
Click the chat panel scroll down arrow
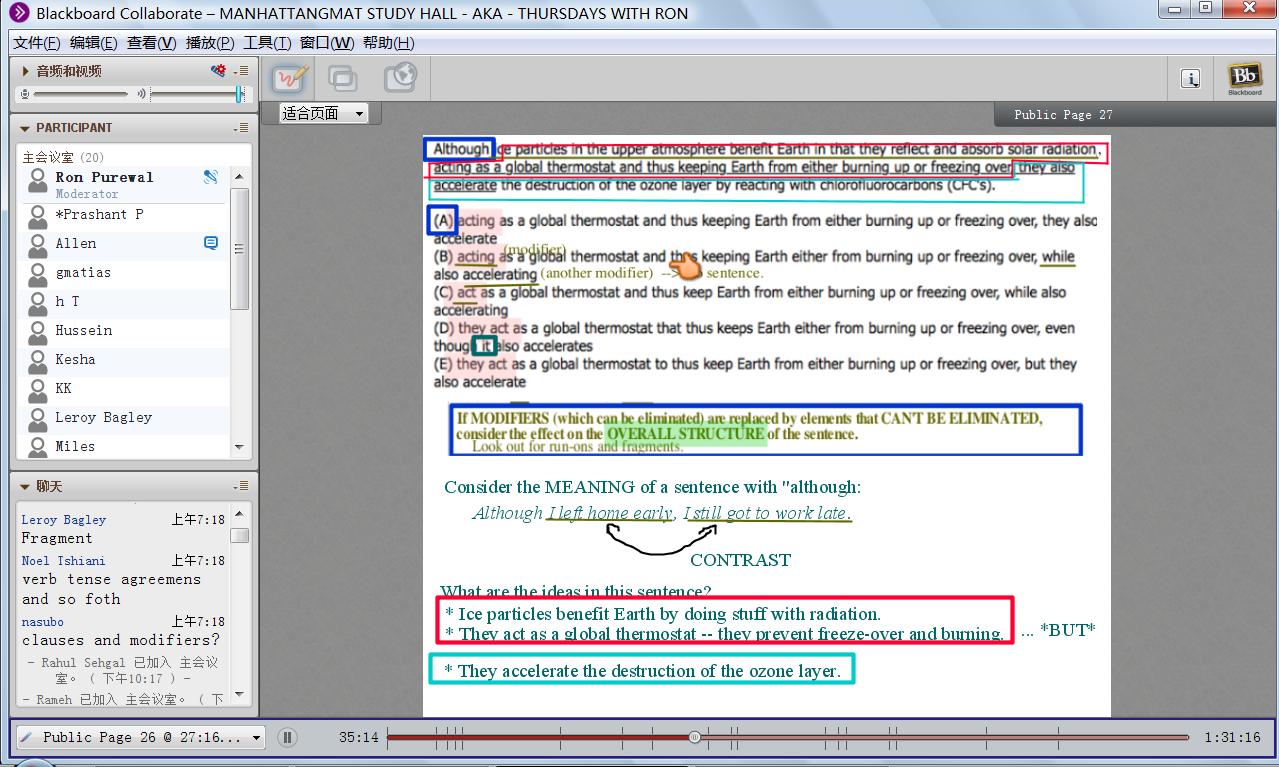tap(240, 695)
